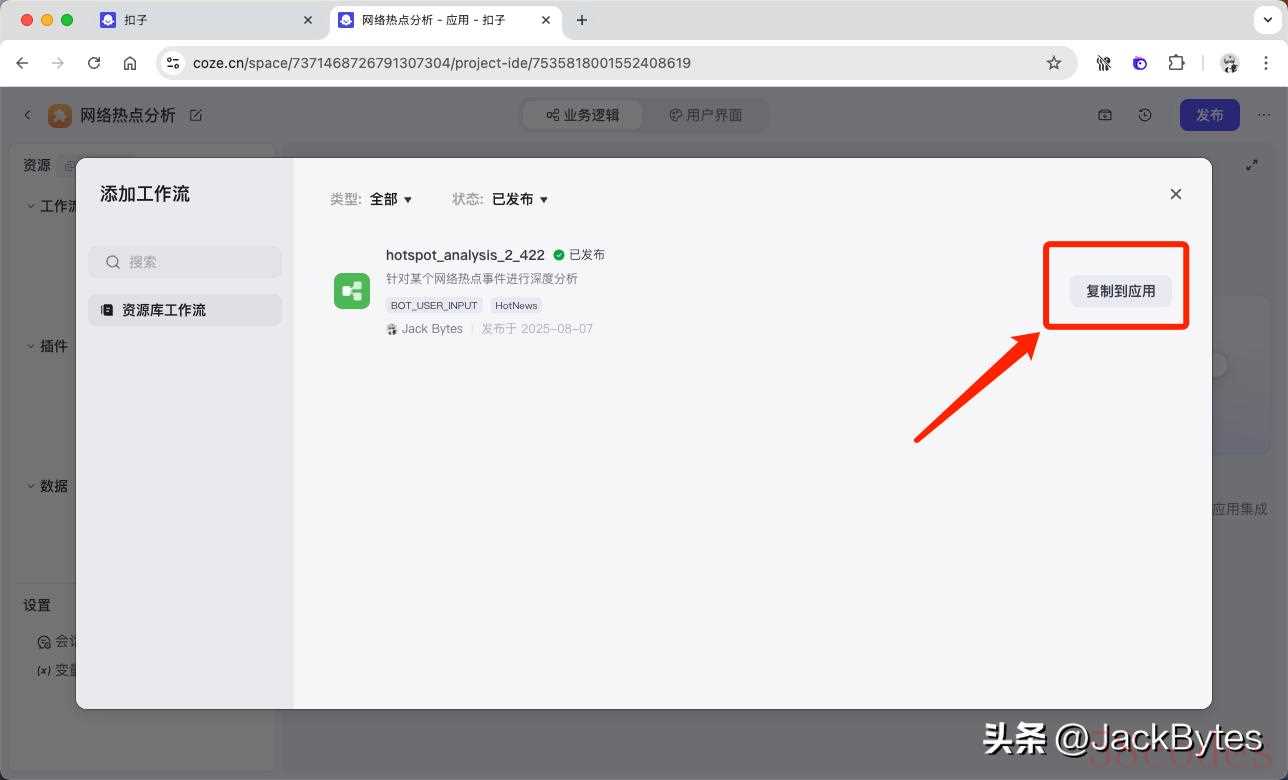
Task: Switch to the 业务逻辑 tab
Action: click(583, 115)
